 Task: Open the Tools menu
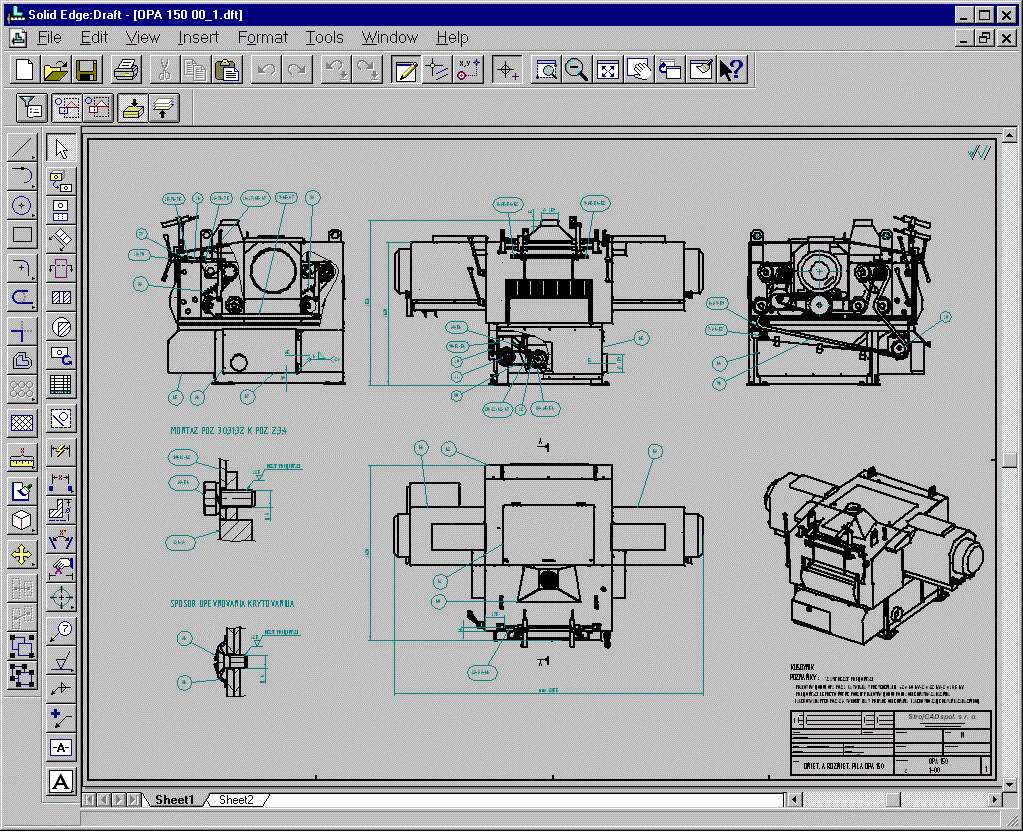324,38
